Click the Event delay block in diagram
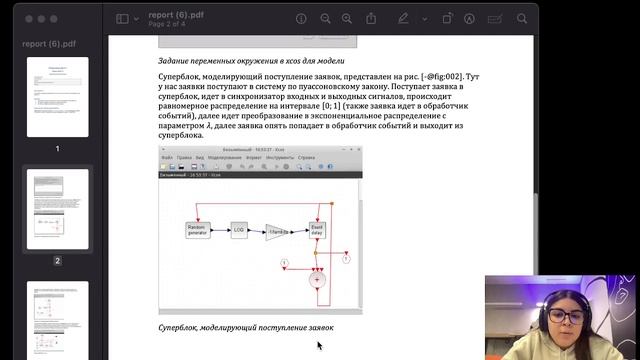The image size is (640, 360). coord(317,230)
